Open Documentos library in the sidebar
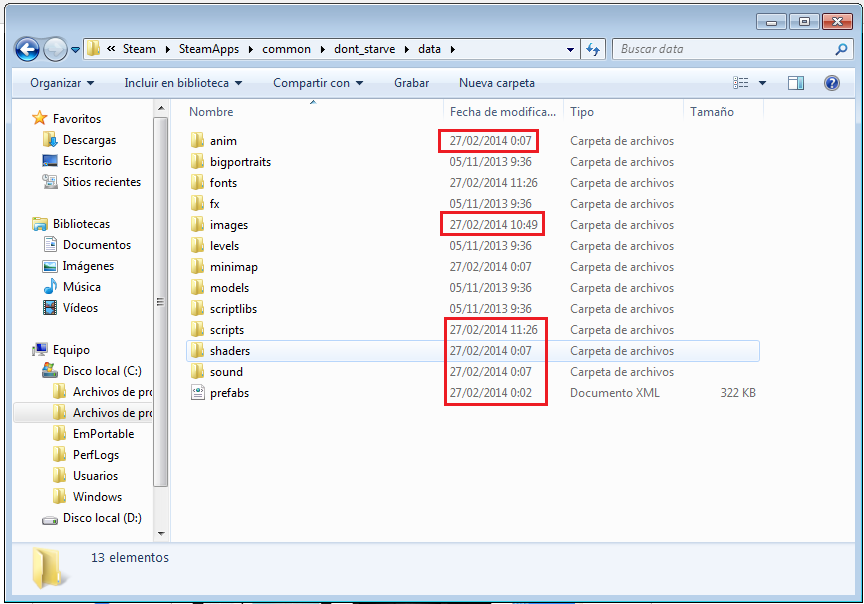864x604 pixels. [96, 245]
